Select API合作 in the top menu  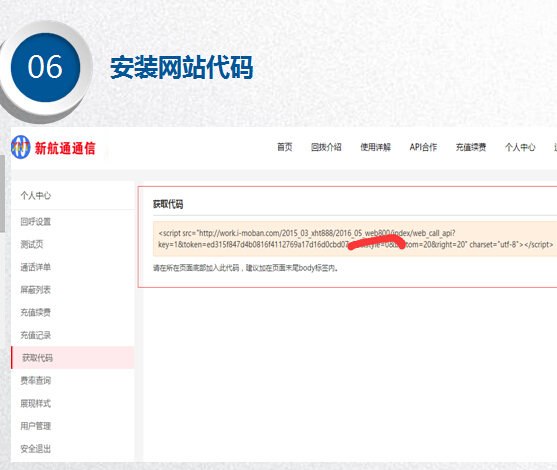pyautogui.click(x=423, y=147)
